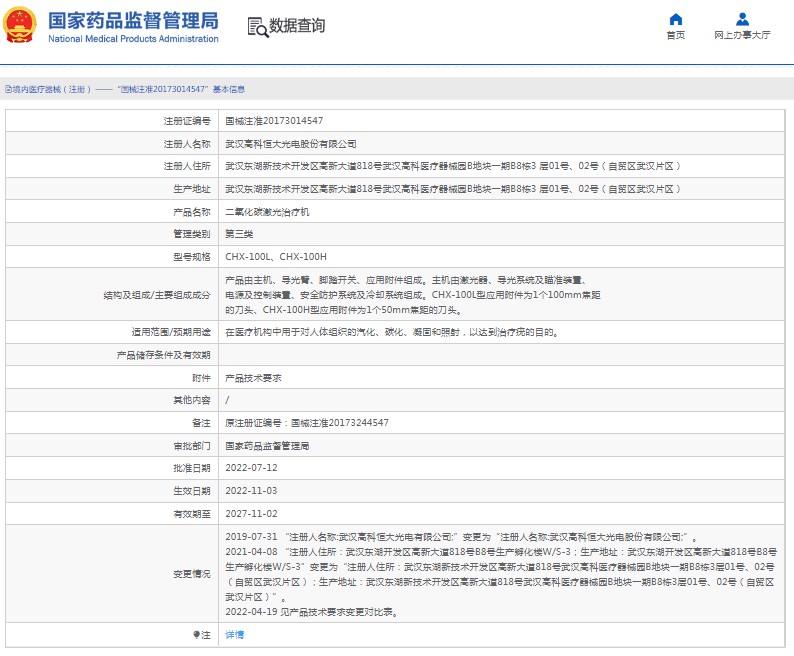Click the 审批部门 row label
This screenshot has width=794, height=656.
tap(191, 446)
